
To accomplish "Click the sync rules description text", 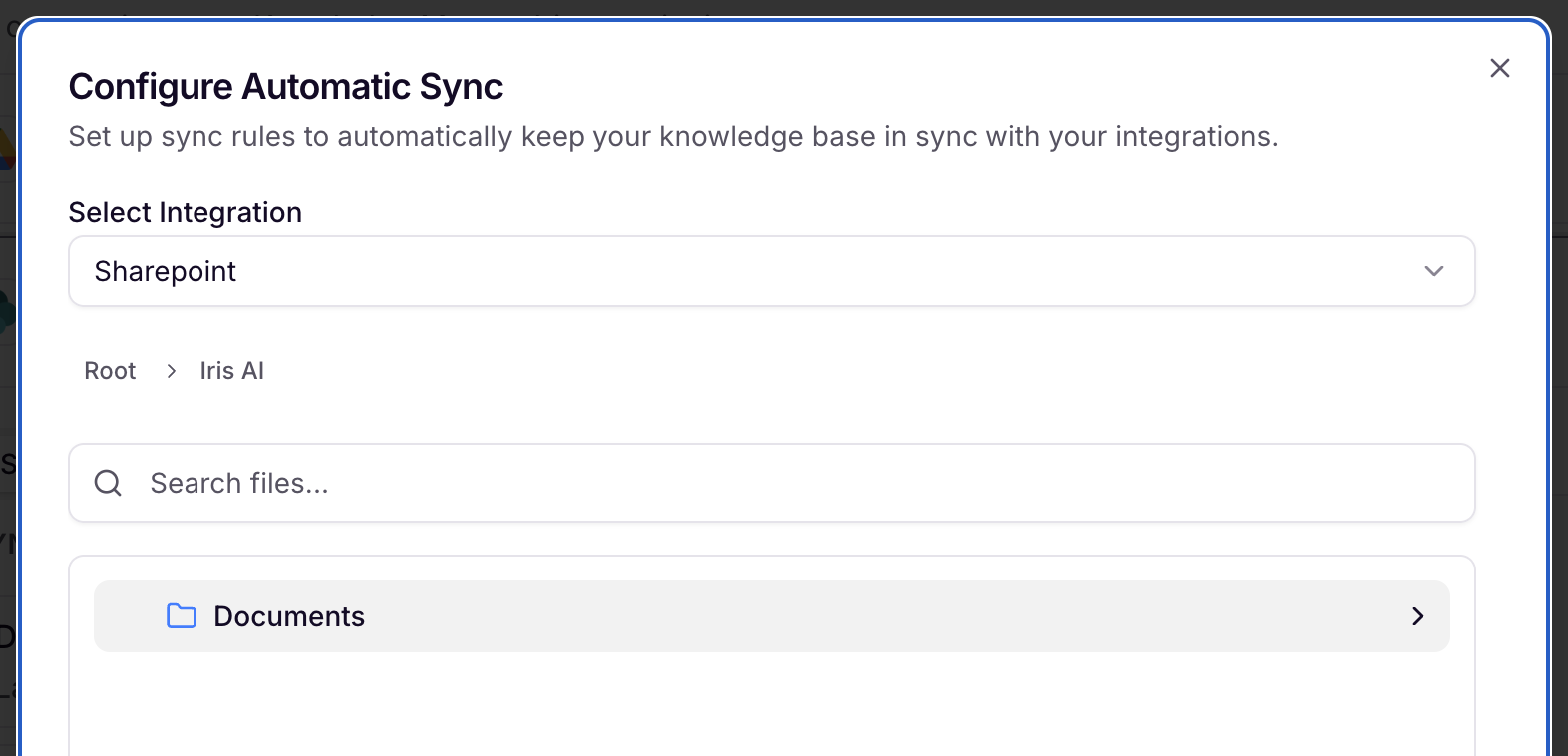I will [673, 137].
